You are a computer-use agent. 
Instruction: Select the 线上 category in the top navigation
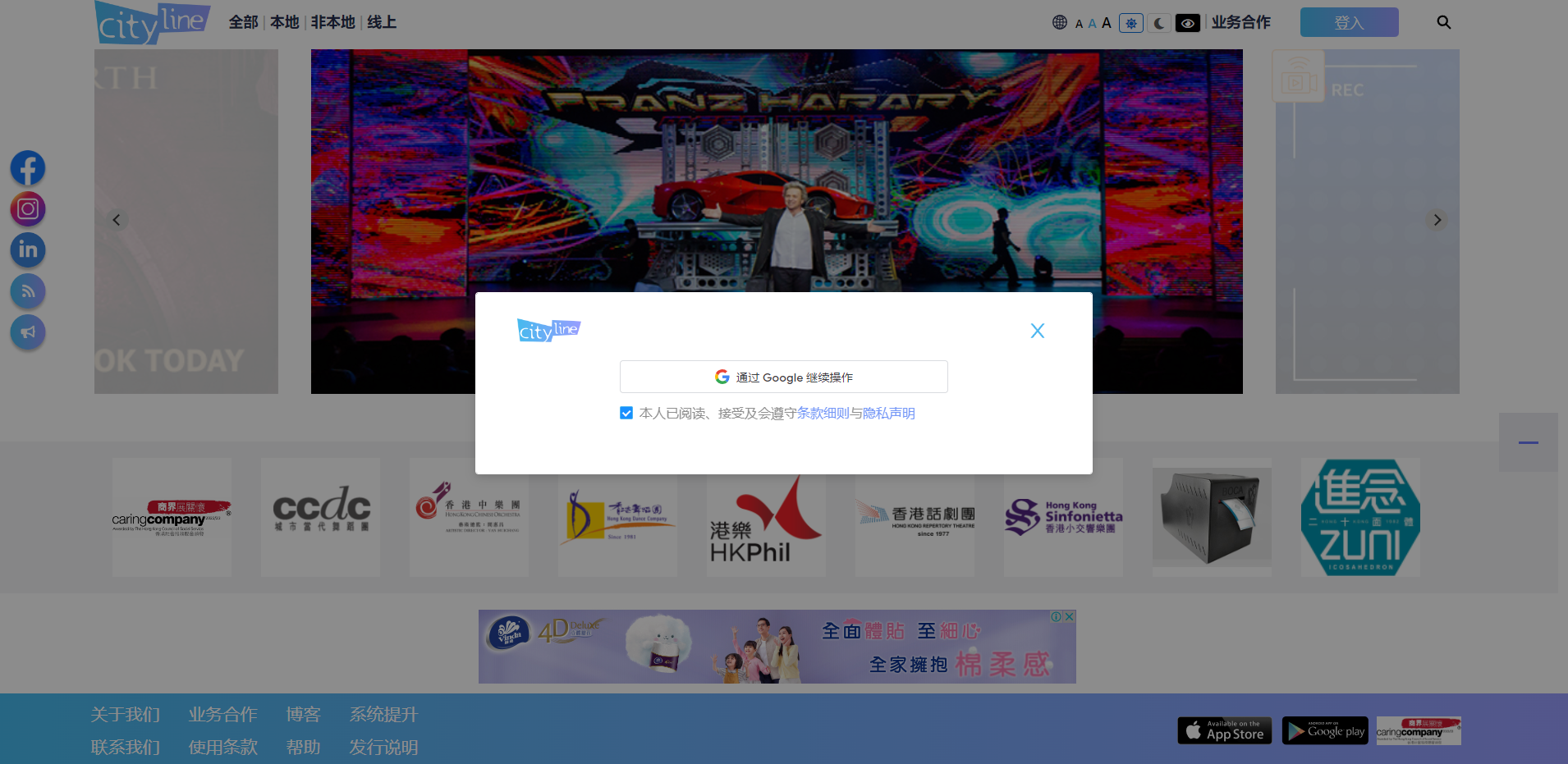click(x=381, y=22)
